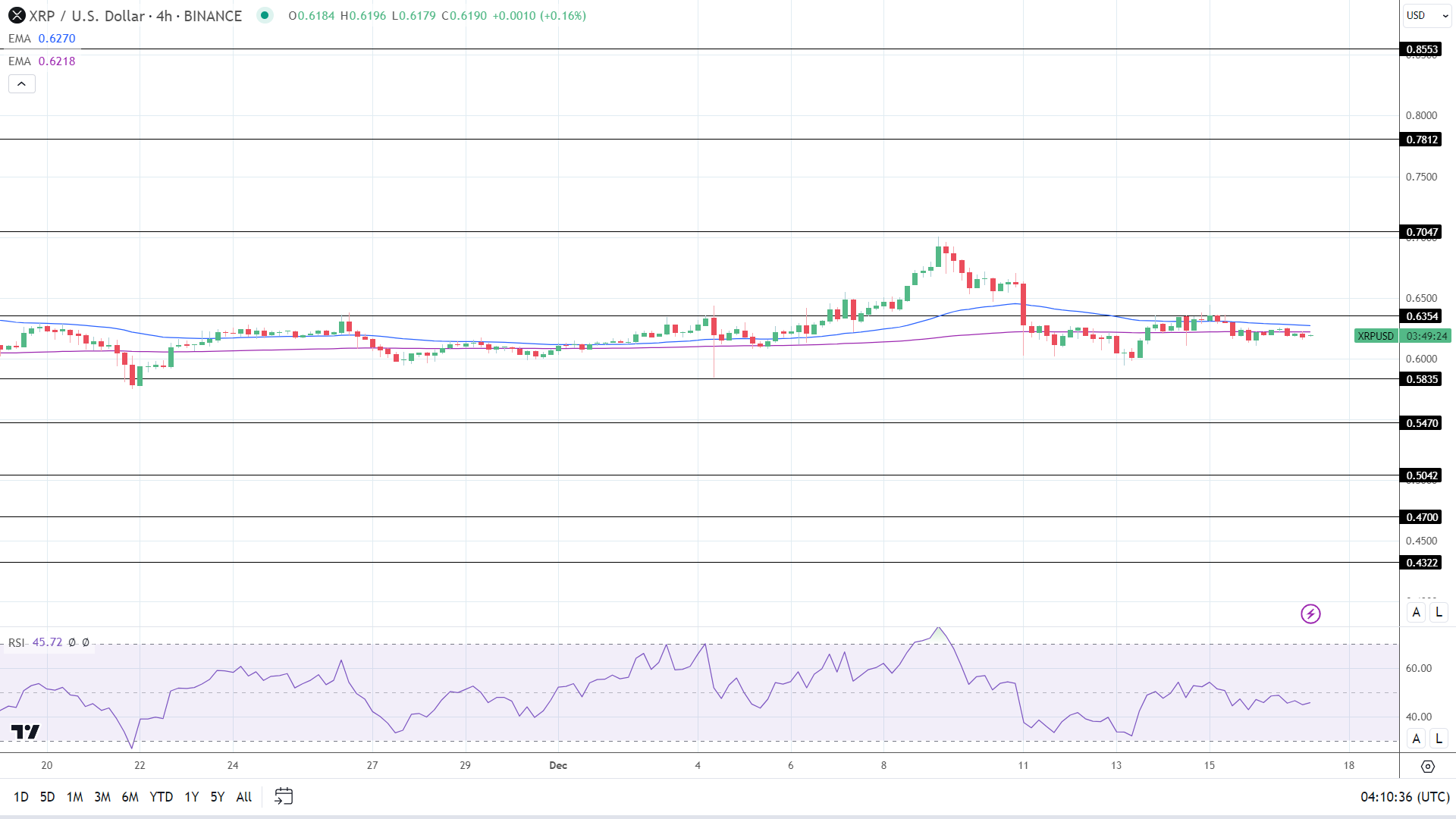
Task: Click the green market status dot
Action: click(264, 14)
